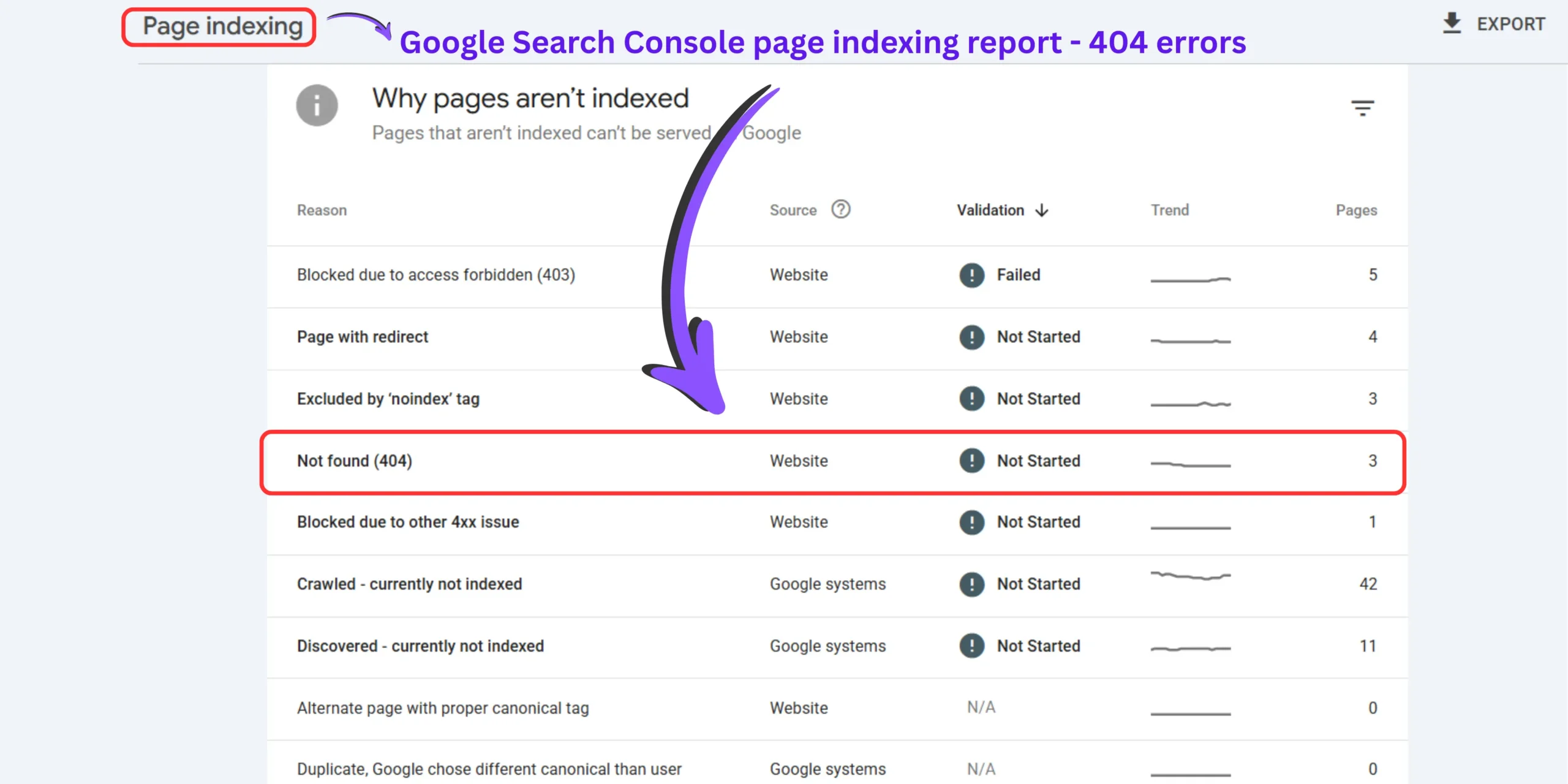
Task: Click trend sparkline of Discovered - currently not indexed
Action: [x=1191, y=649]
